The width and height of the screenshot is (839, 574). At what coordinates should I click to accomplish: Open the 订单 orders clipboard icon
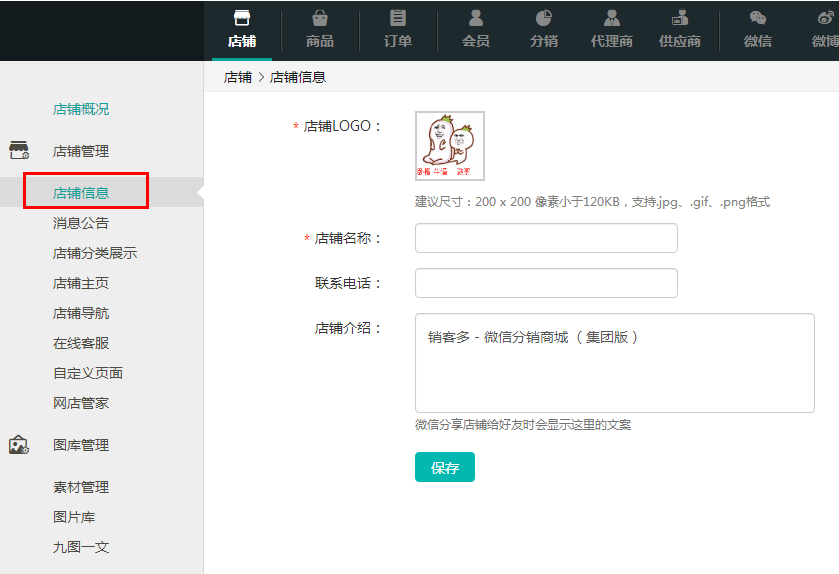click(398, 19)
